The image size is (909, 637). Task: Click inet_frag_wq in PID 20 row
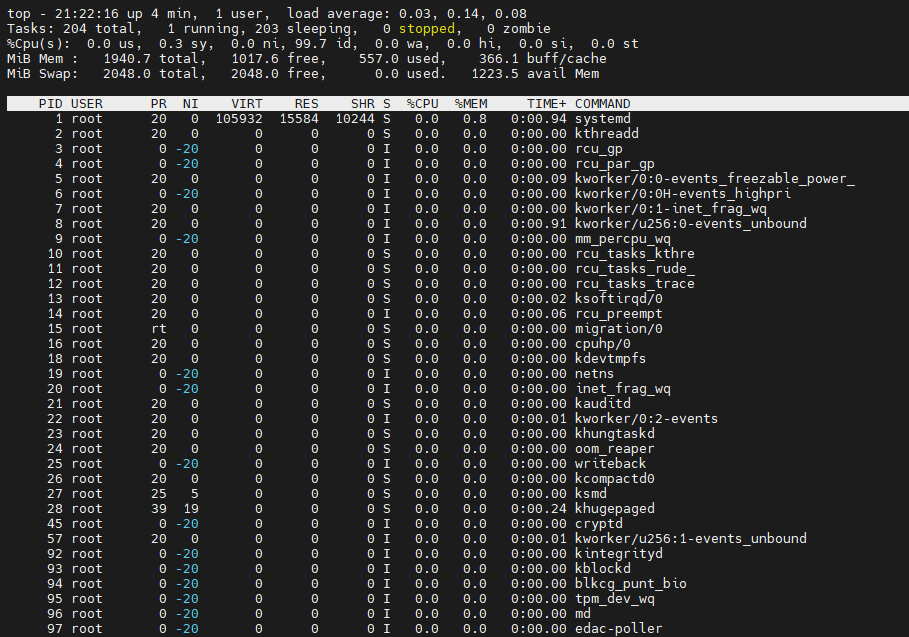point(623,389)
